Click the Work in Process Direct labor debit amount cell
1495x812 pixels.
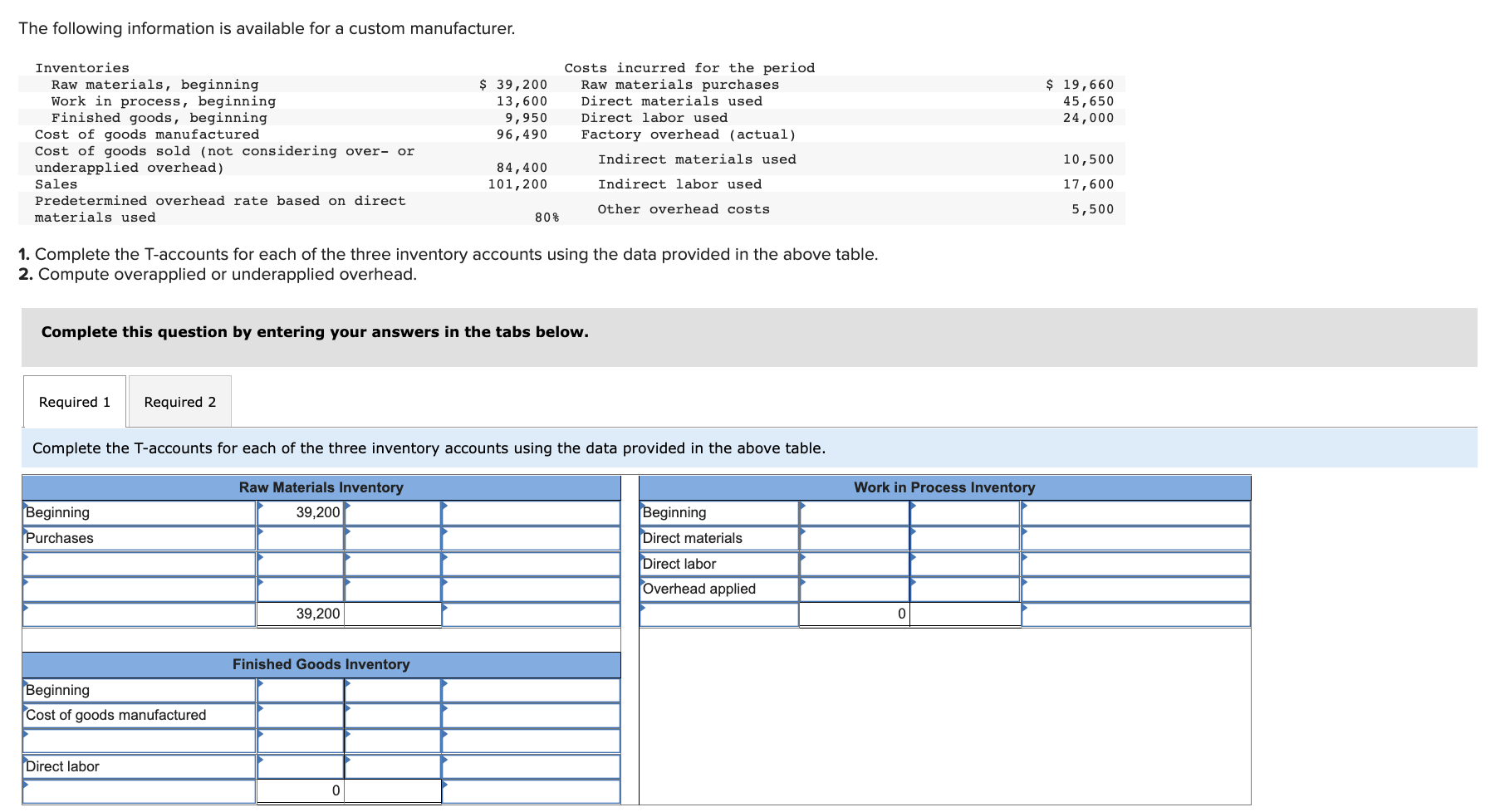[855, 564]
